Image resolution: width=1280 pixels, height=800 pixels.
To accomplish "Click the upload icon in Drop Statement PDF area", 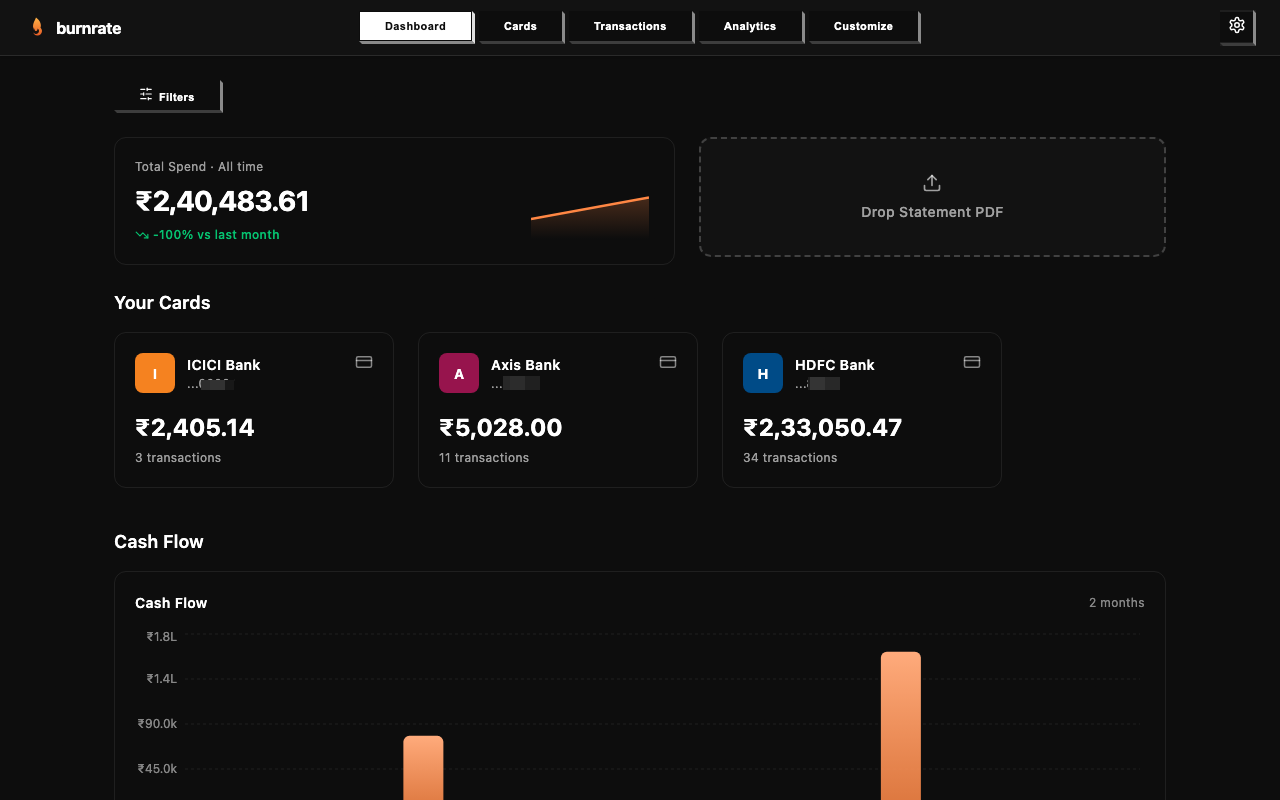I will tap(931, 183).
